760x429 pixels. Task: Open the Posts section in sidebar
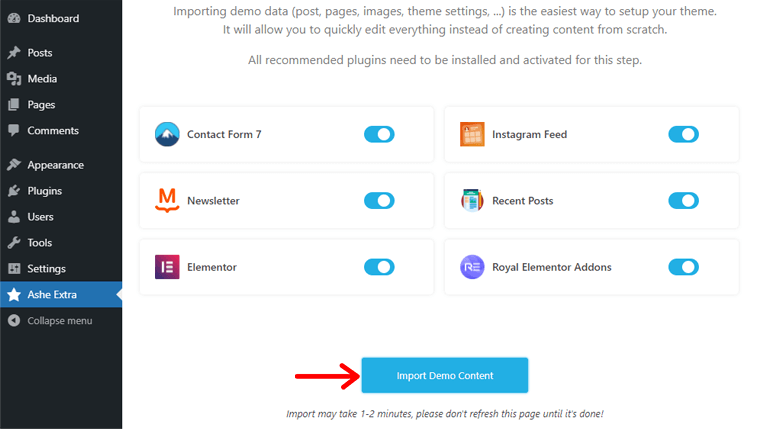[40, 53]
